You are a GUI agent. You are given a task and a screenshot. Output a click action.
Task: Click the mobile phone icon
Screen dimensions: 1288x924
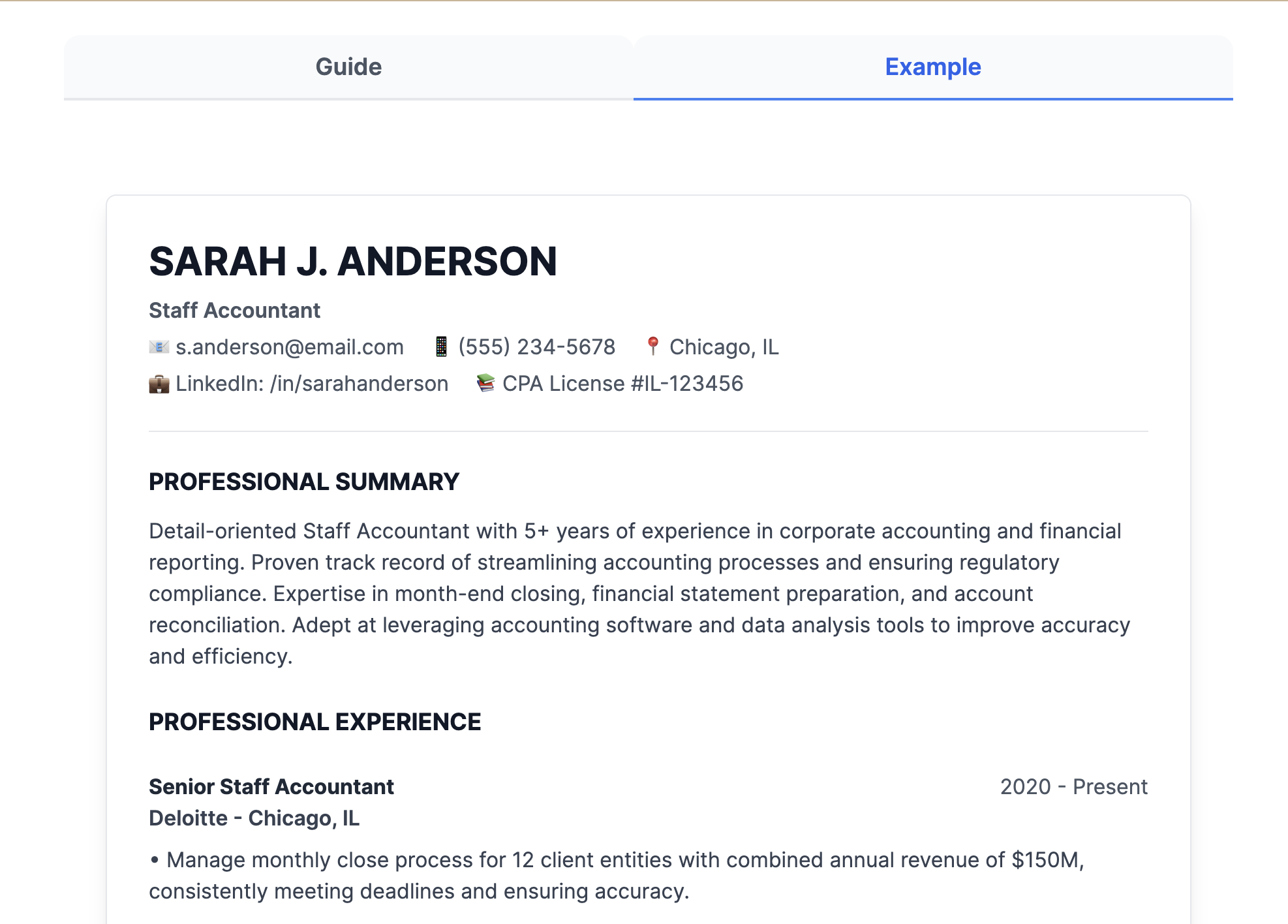(441, 347)
